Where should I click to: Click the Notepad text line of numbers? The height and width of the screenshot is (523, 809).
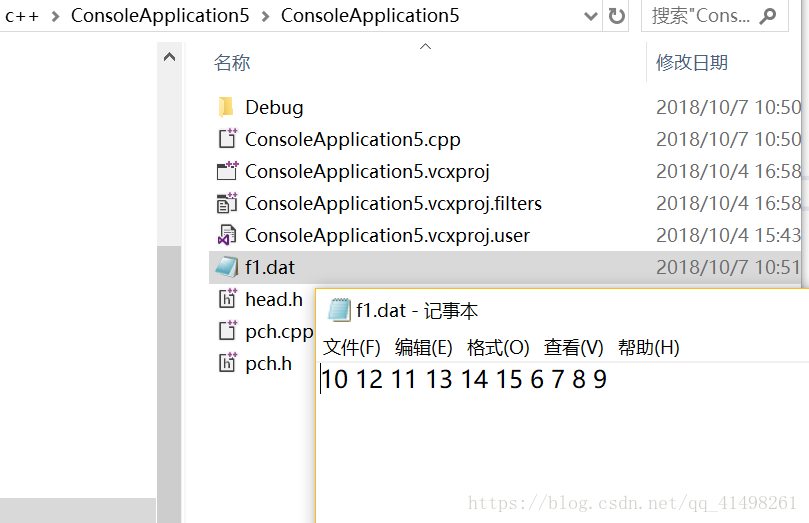pyautogui.click(x=464, y=379)
